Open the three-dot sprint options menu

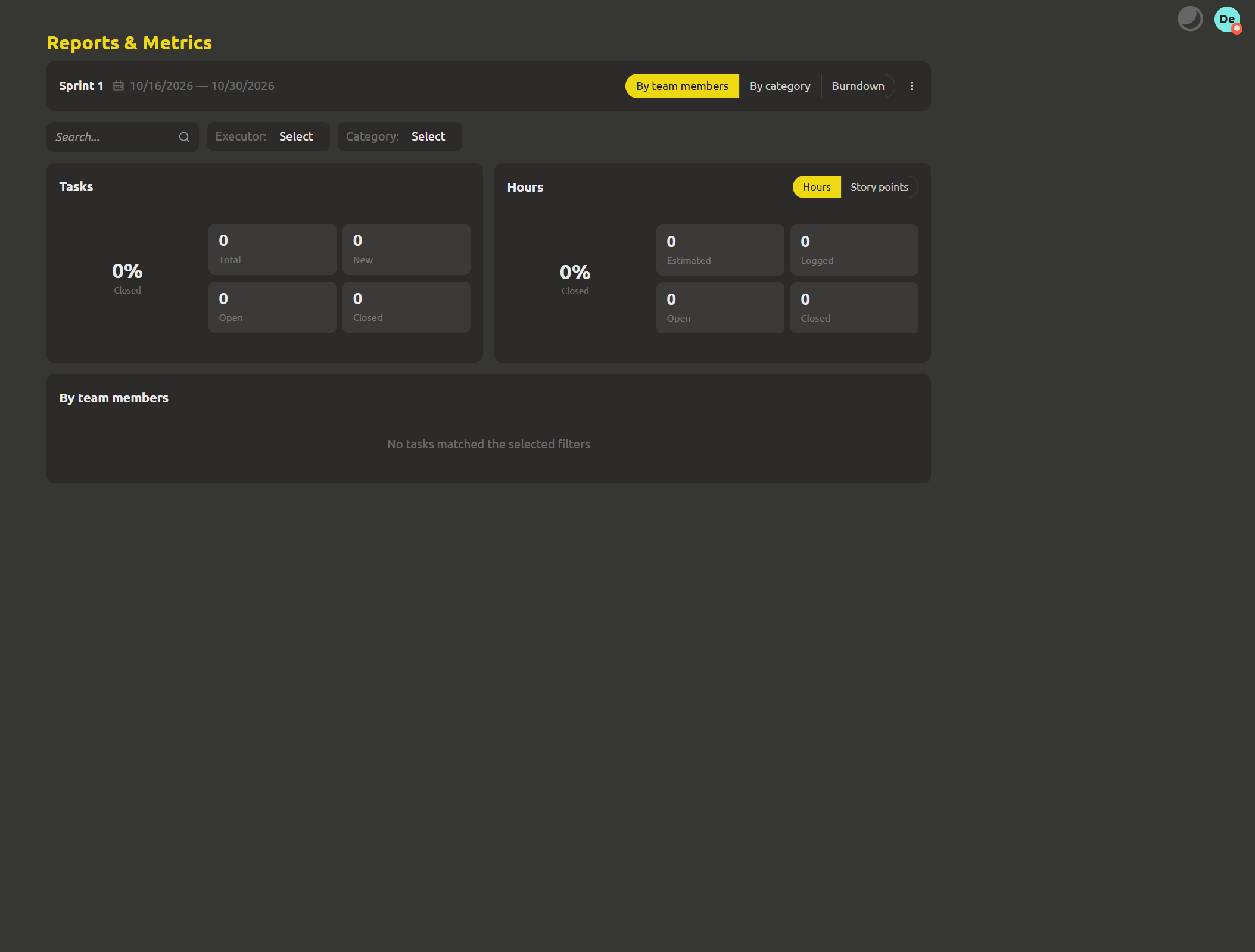coord(911,86)
